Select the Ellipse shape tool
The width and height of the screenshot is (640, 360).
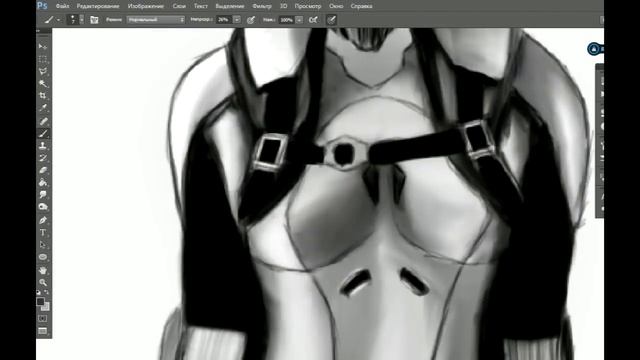pos(42,257)
